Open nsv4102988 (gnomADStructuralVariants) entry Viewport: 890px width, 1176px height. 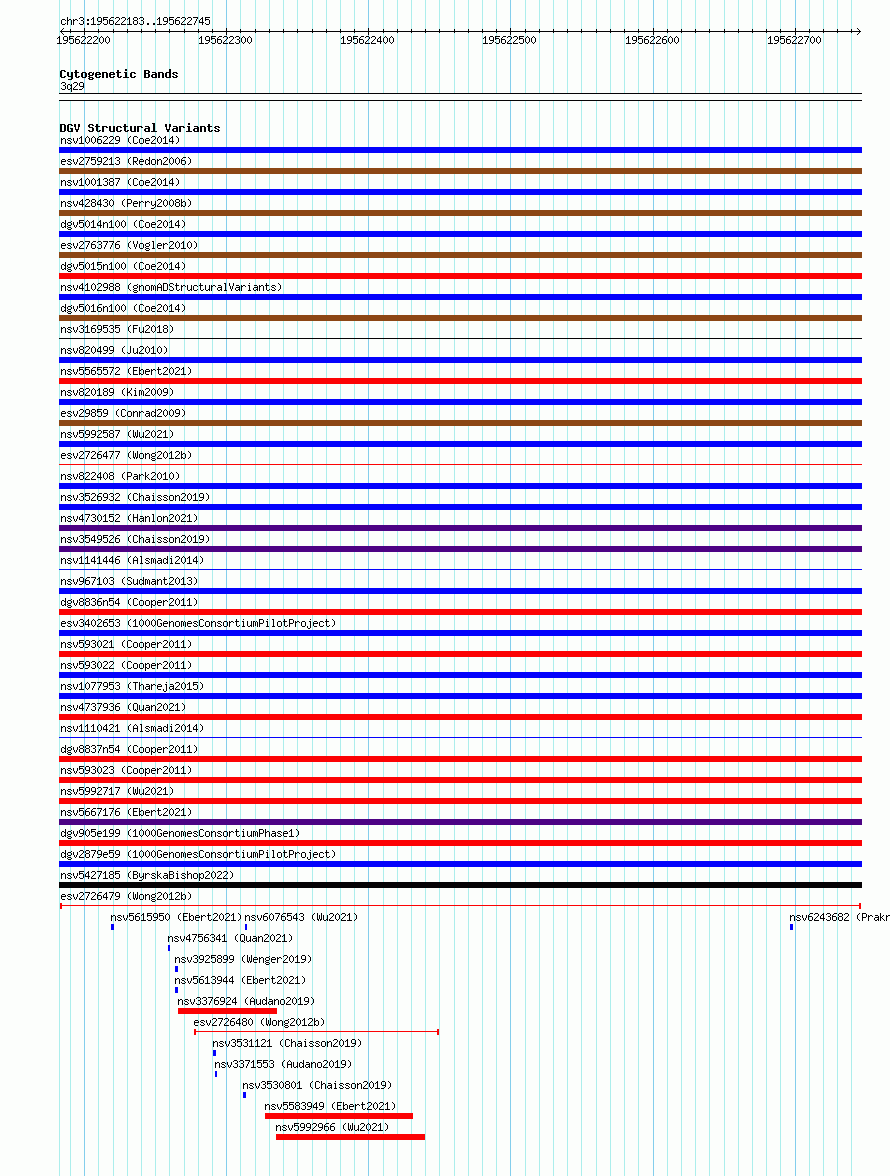click(171, 287)
